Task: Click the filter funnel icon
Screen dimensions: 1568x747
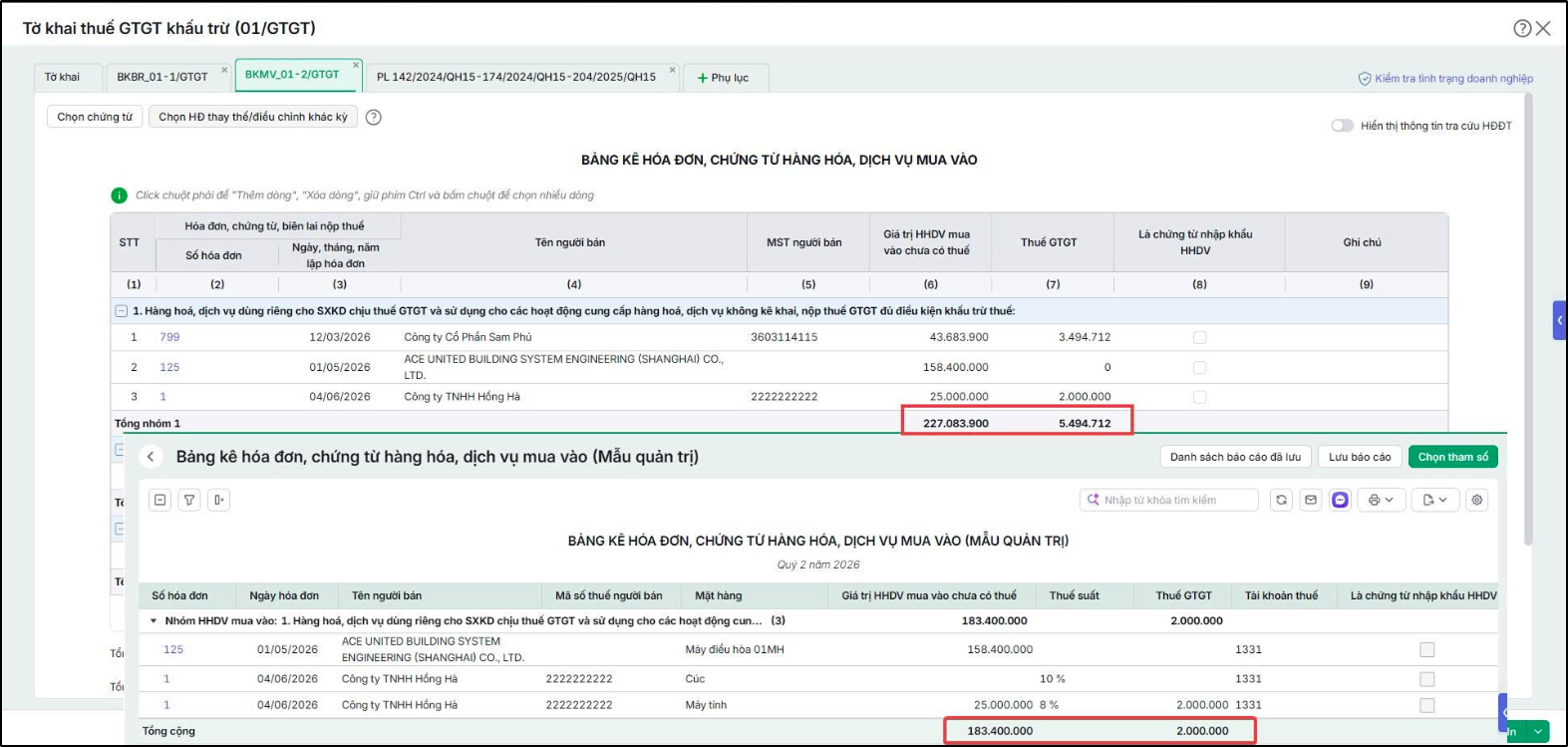Action: click(189, 500)
